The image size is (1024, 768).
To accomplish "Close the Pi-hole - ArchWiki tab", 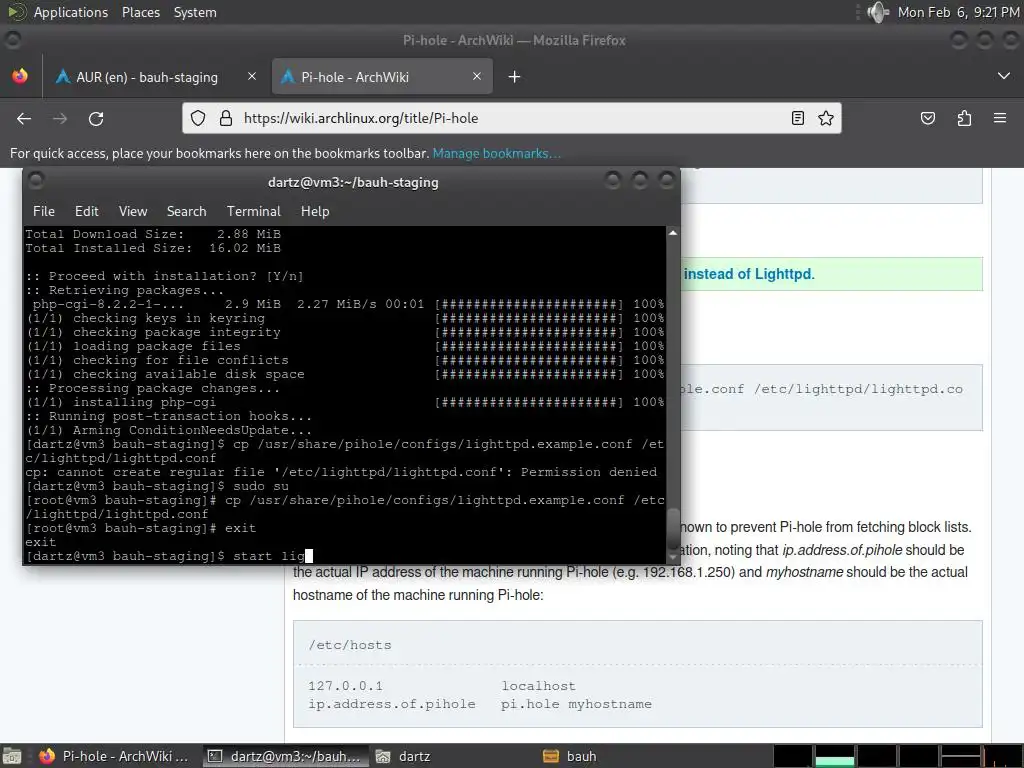I will [477, 76].
